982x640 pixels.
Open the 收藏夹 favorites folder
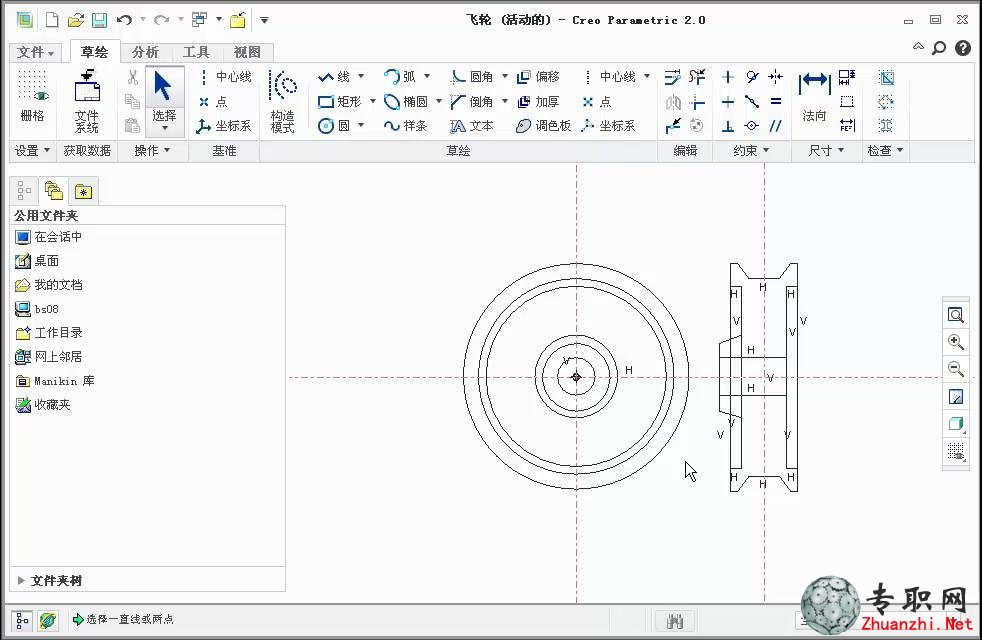pyautogui.click(x=43, y=405)
